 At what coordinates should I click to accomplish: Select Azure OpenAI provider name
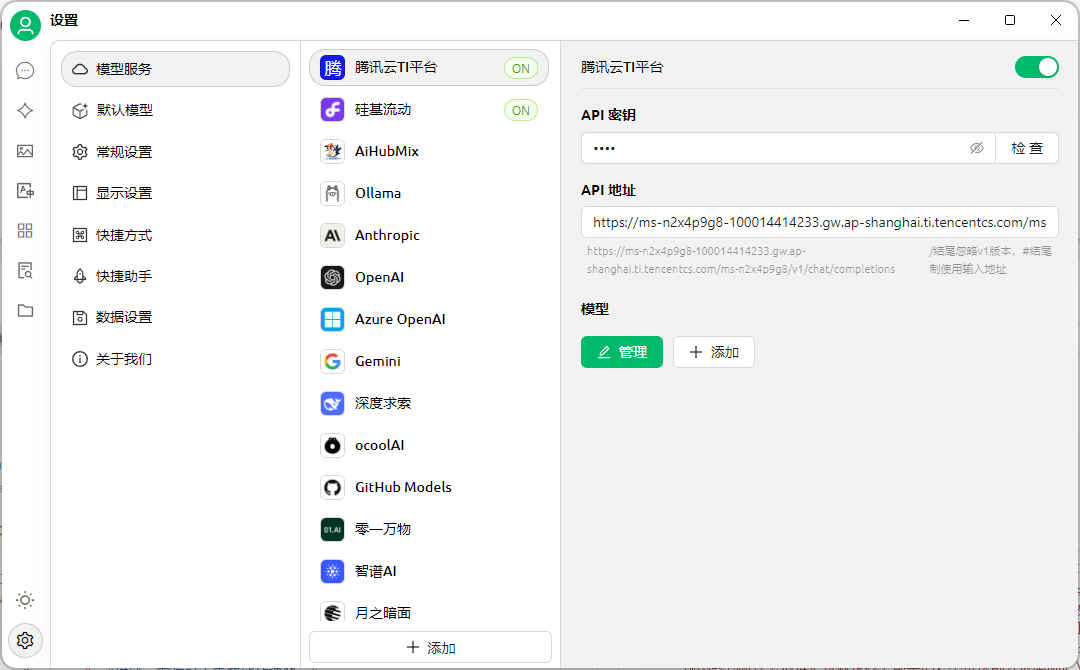coord(400,320)
